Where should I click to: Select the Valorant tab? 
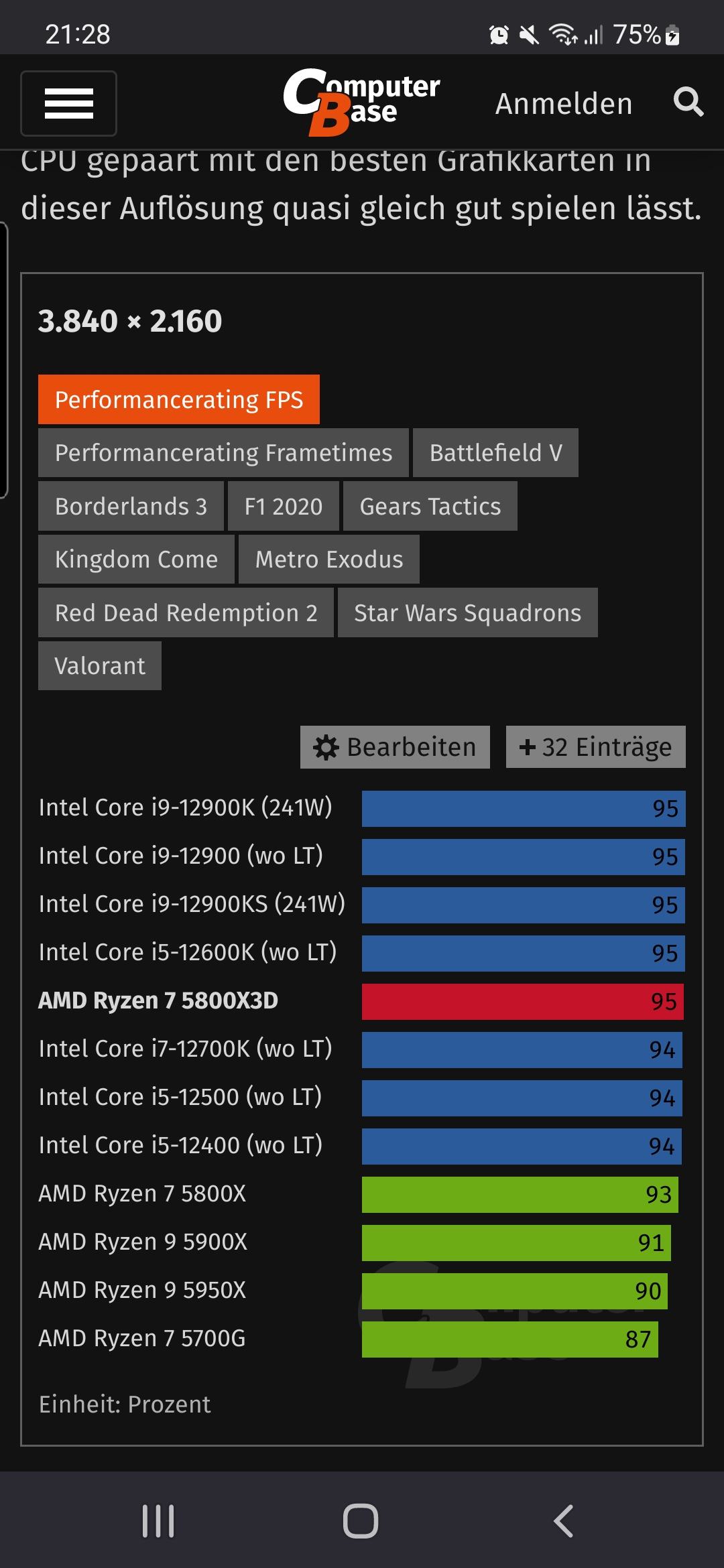[x=100, y=665]
